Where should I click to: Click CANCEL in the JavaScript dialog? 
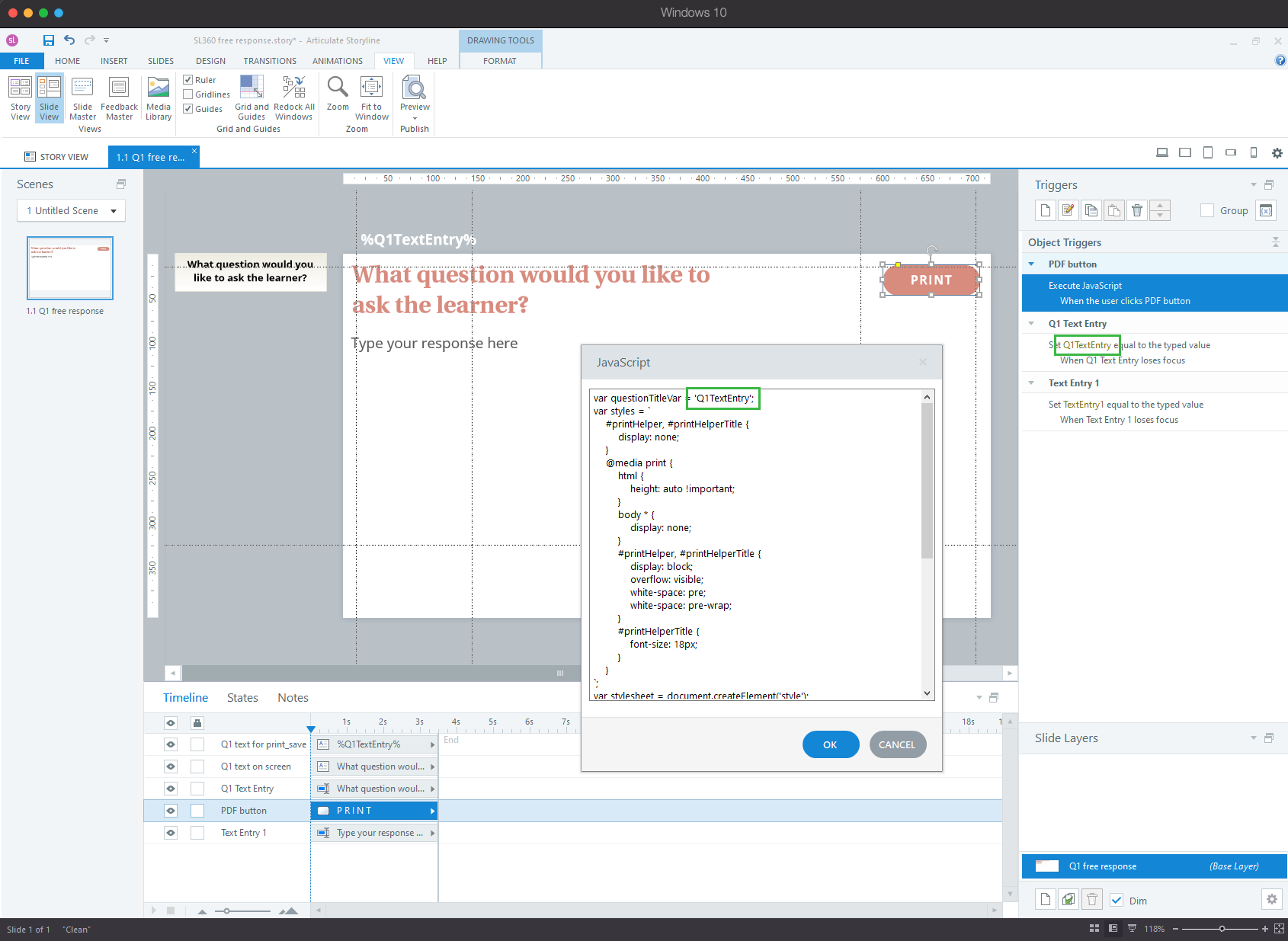pos(898,744)
